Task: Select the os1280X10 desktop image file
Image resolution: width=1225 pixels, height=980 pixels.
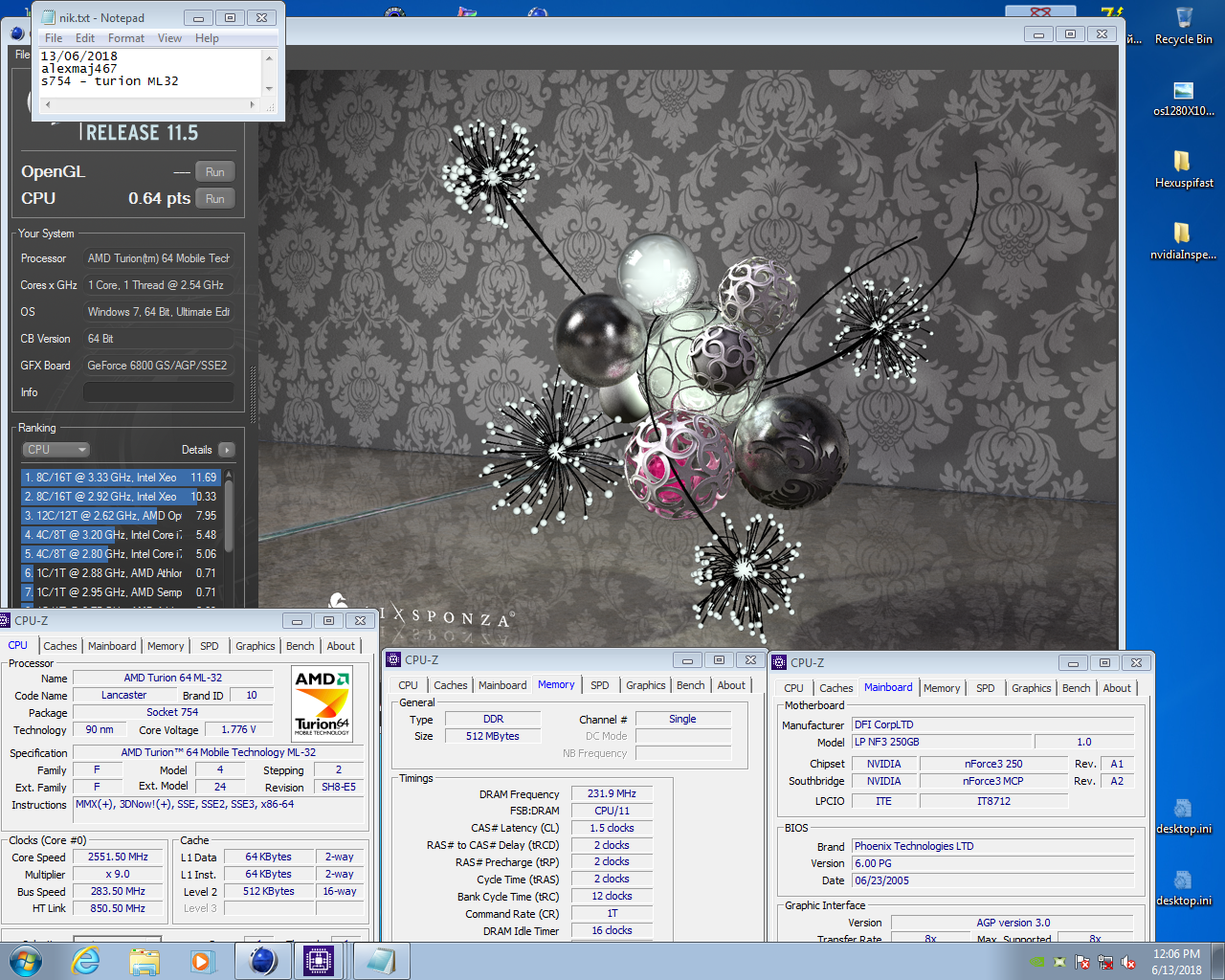Action: tap(1183, 99)
